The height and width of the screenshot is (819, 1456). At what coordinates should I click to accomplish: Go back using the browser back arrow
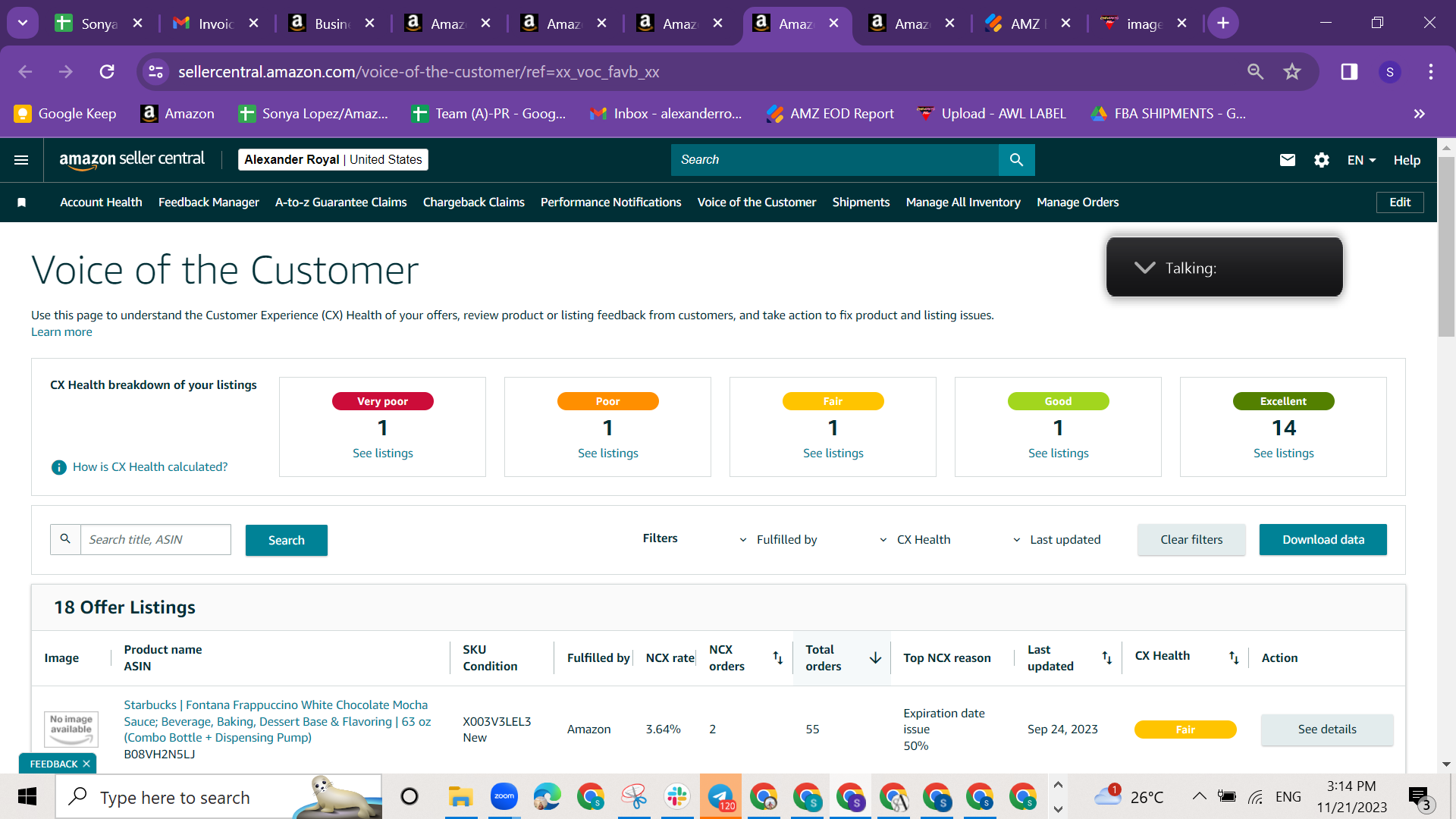[x=25, y=72]
